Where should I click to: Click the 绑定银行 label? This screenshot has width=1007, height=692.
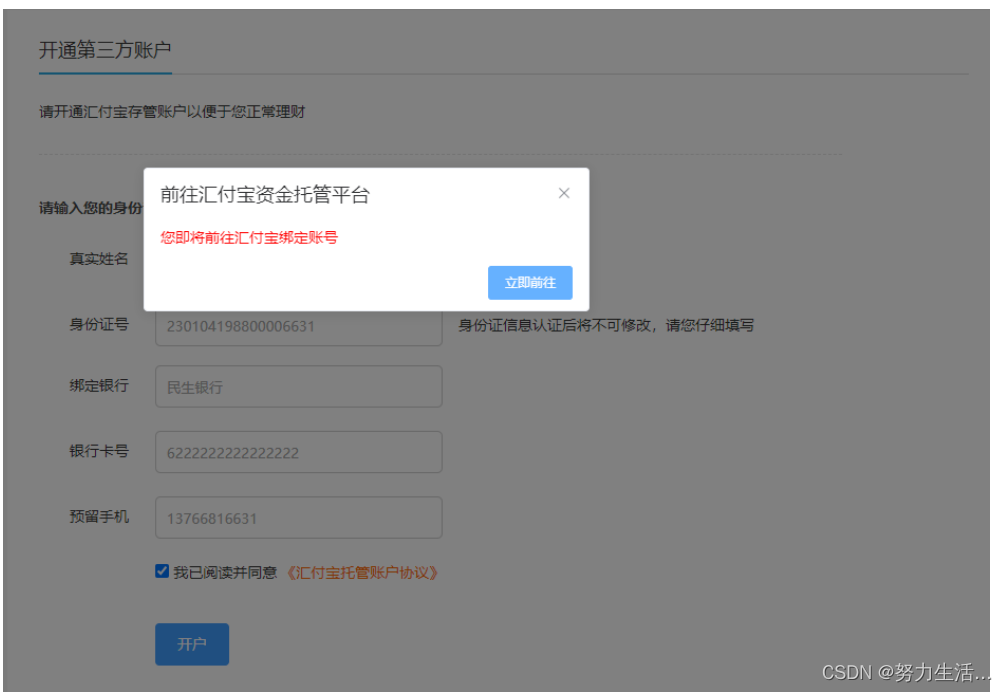pos(99,385)
